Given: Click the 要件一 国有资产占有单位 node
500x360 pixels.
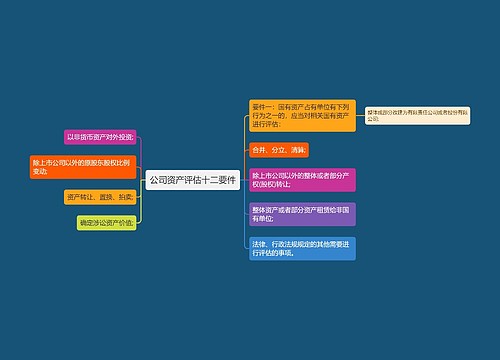Looking at the screenshot, I should tap(302, 116).
